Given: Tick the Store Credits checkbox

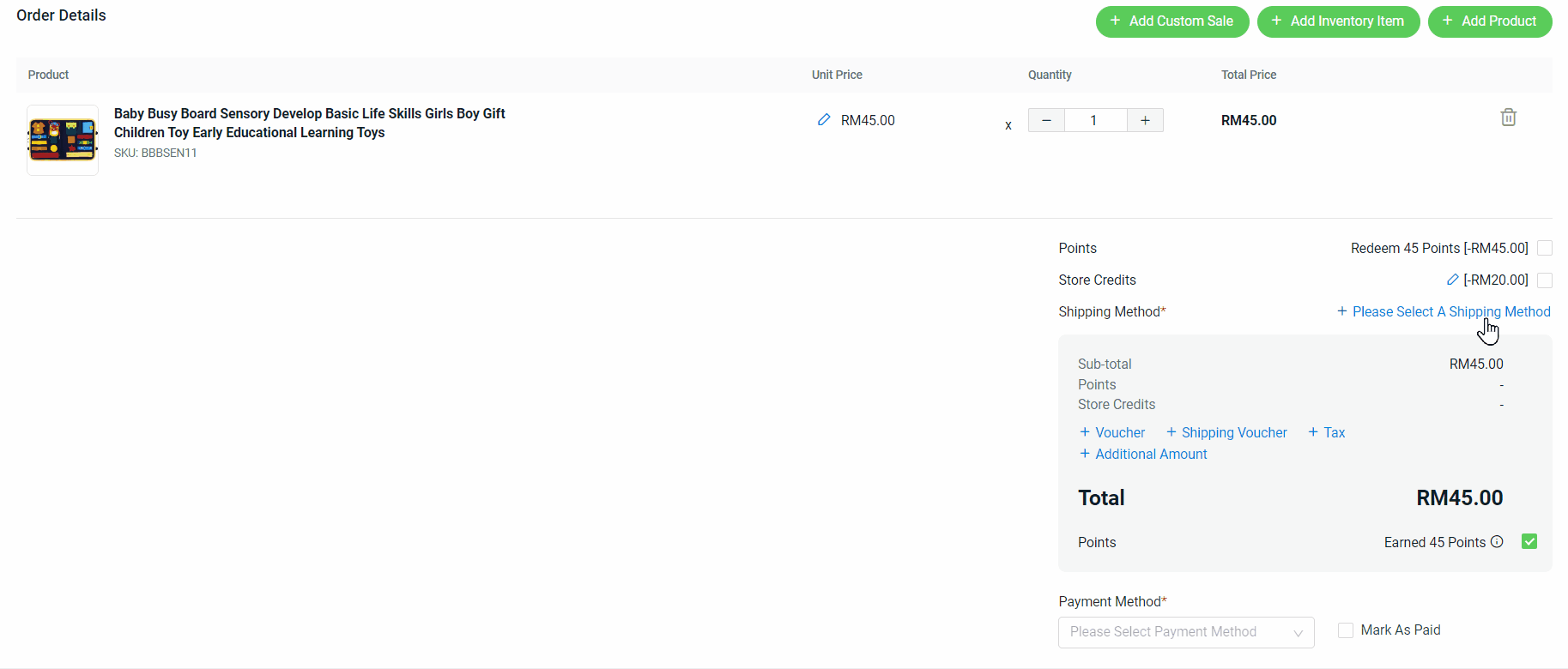Looking at the screenshot, I should pyautogui.click(x=1544, y=280).
